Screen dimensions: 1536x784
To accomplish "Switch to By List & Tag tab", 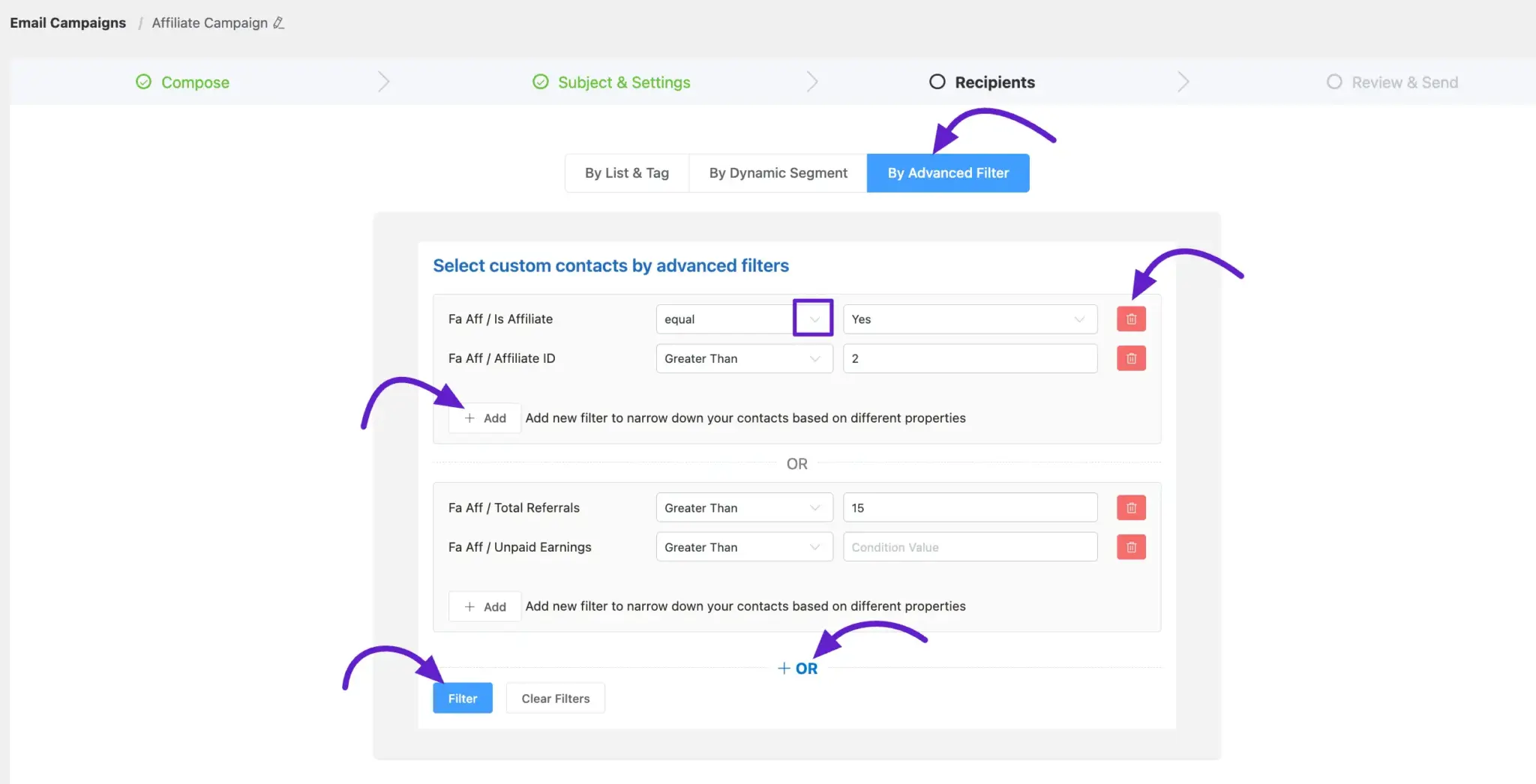I will (x=626, y=173).
